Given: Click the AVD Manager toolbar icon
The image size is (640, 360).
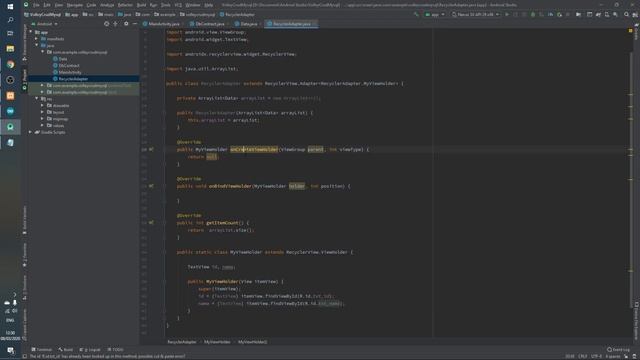Looking at the screenshot, I should point(607,14).
